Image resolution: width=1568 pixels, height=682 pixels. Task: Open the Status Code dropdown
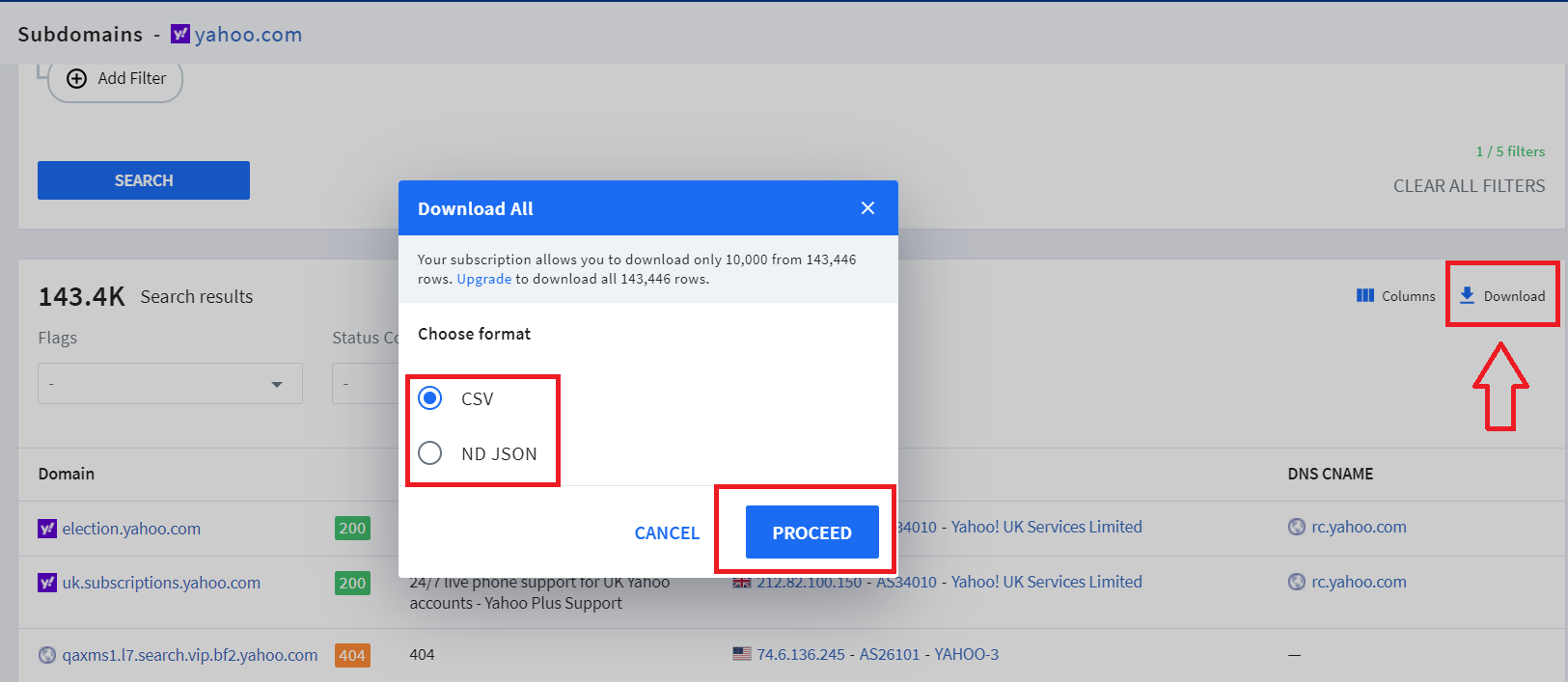click(x=366, y=384)
